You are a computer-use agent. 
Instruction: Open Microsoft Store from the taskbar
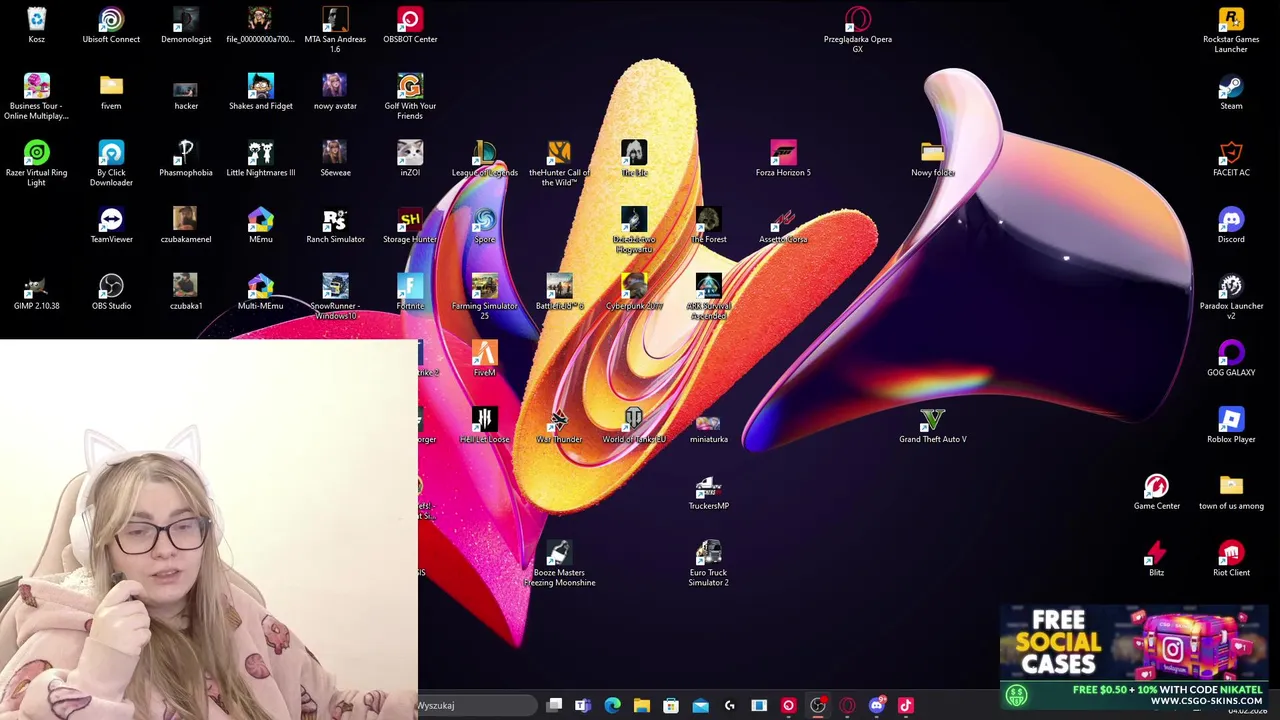[671, 705]
